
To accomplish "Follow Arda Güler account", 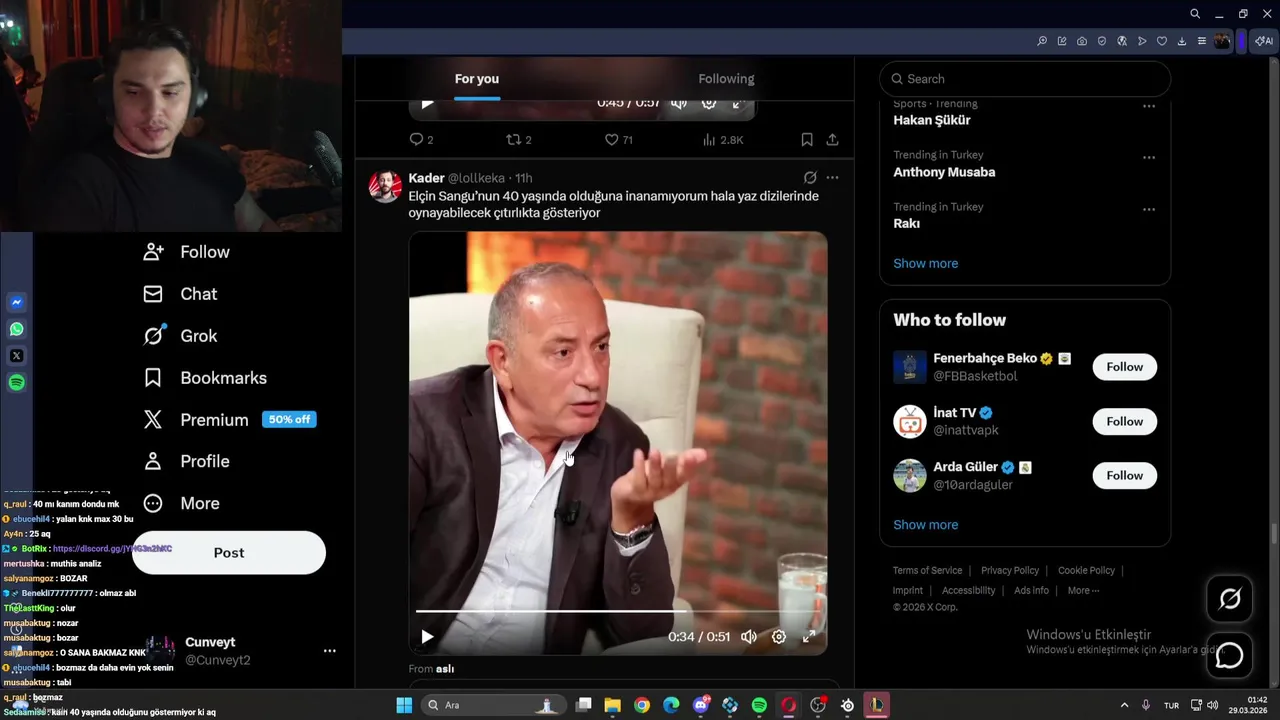I will (1124, 476).
